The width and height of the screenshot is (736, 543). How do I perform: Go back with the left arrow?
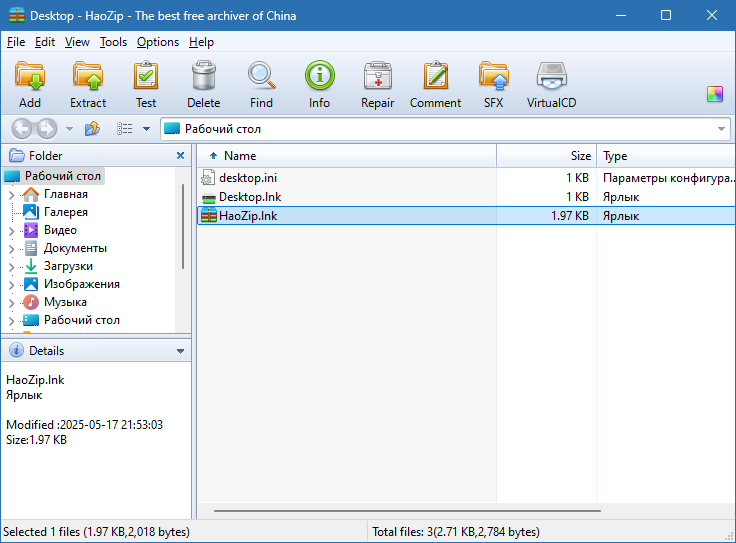point(22,129)
